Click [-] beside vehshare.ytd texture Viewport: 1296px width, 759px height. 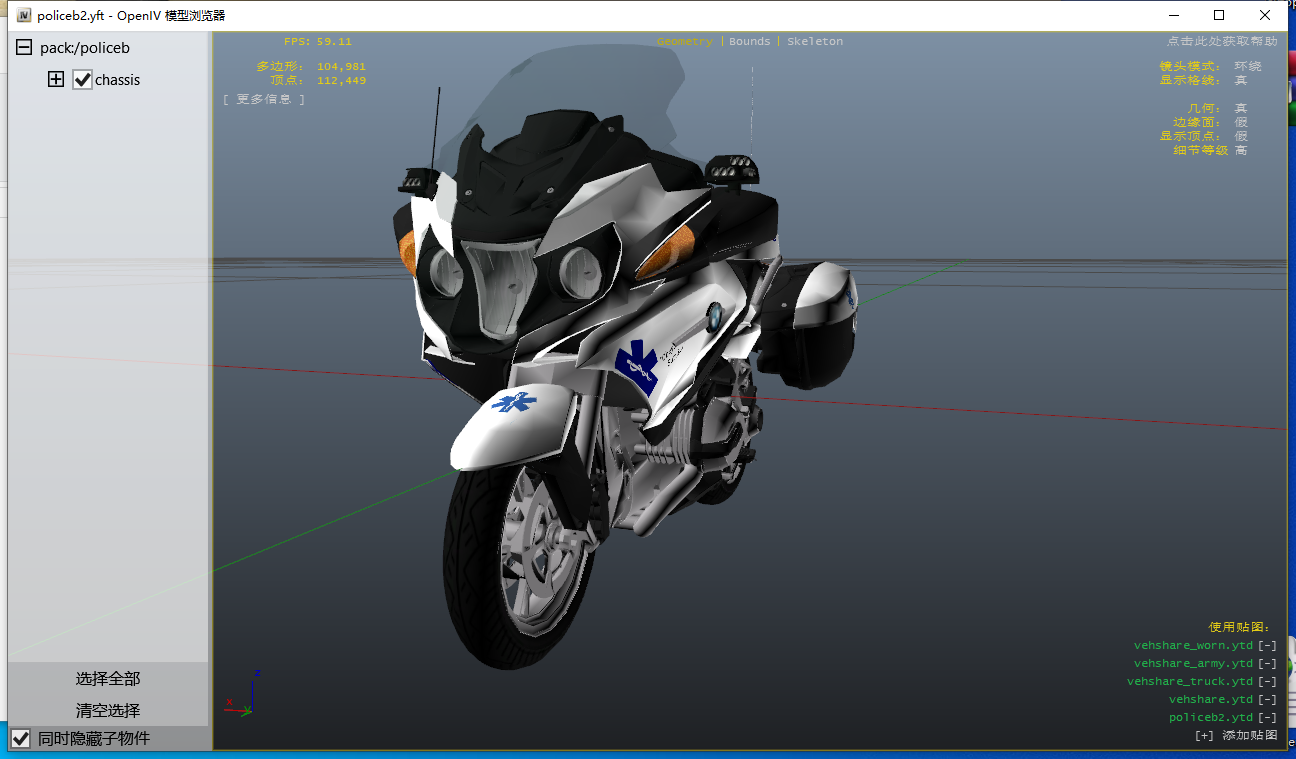point(1267,700)
